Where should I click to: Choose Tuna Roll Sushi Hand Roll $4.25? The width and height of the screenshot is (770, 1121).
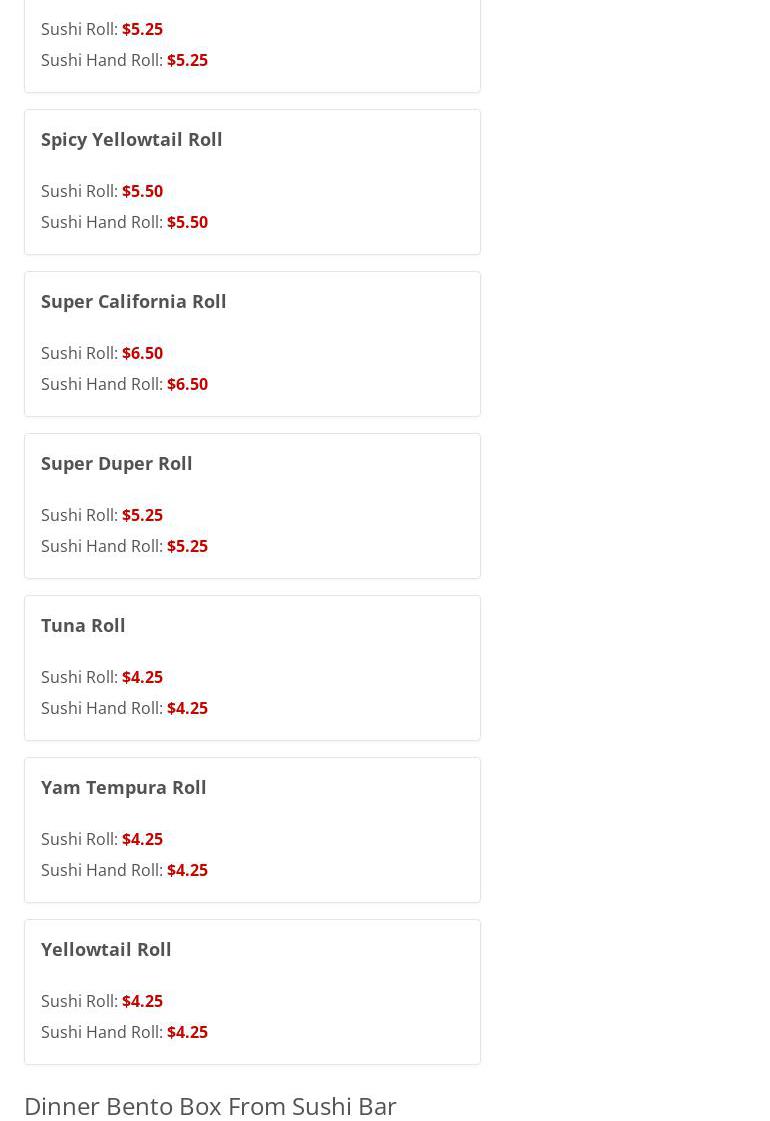tap(187, 708)
